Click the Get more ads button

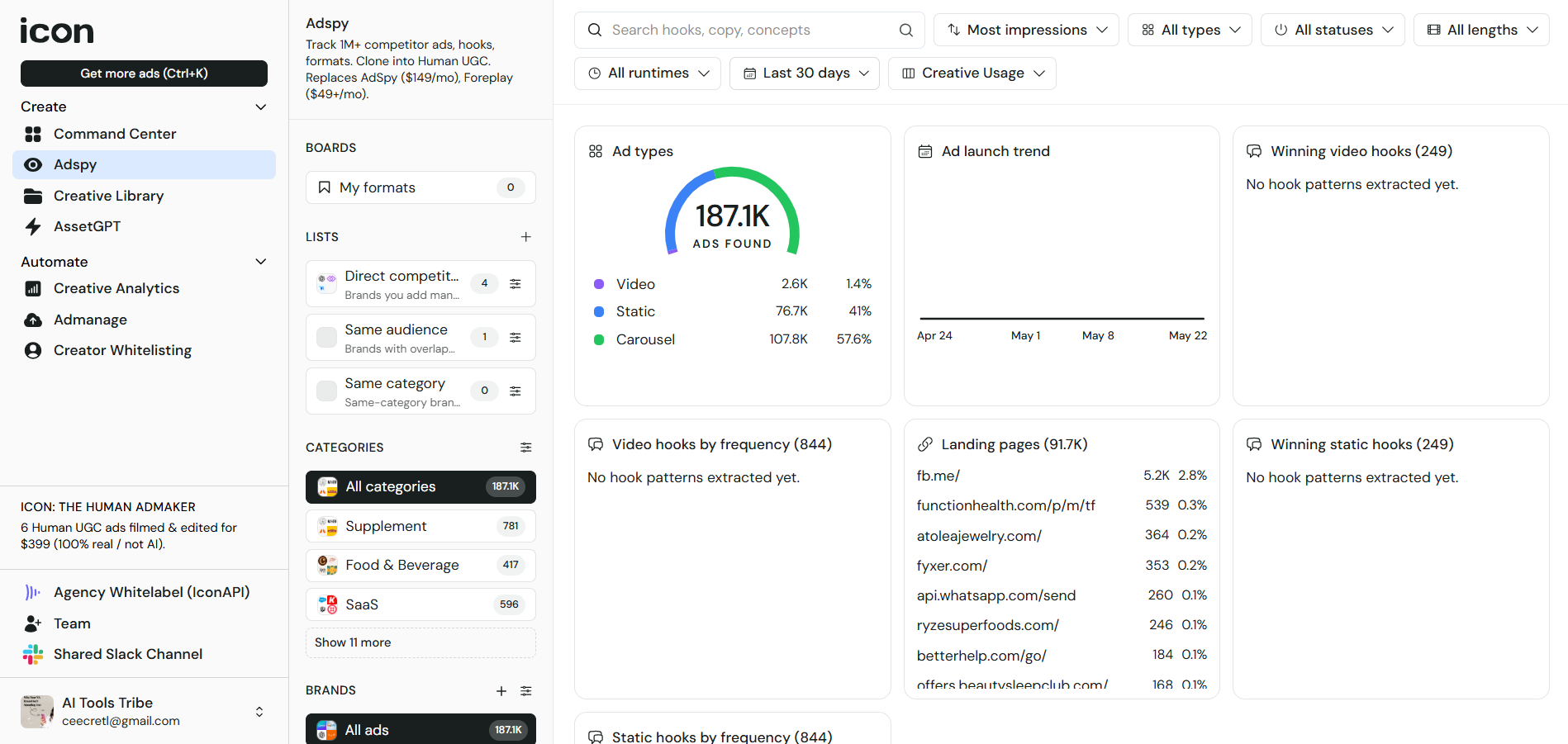144,73
